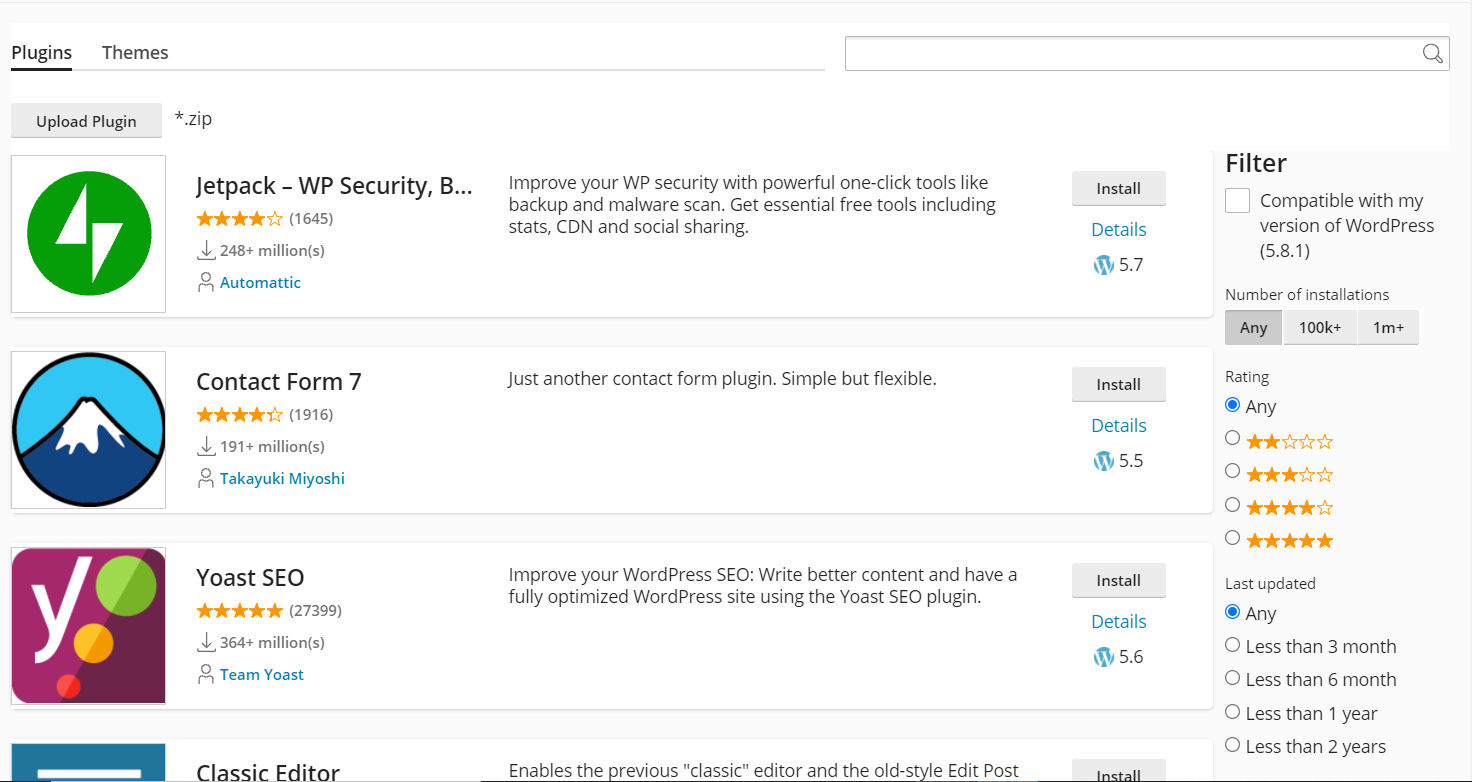Select the Any rating radio button
Viewport: 1472px width, 782px height.
[x=1232, y=405]
